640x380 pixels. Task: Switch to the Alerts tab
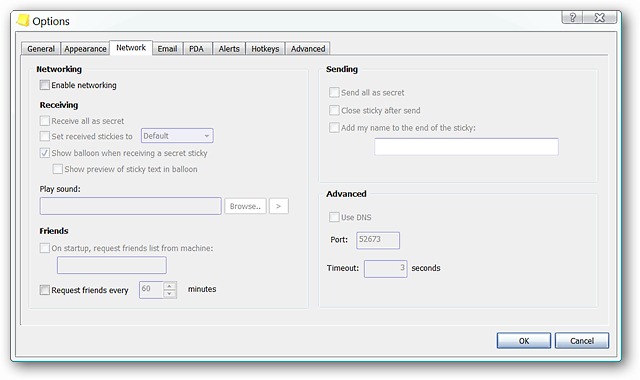click(229, 49)
